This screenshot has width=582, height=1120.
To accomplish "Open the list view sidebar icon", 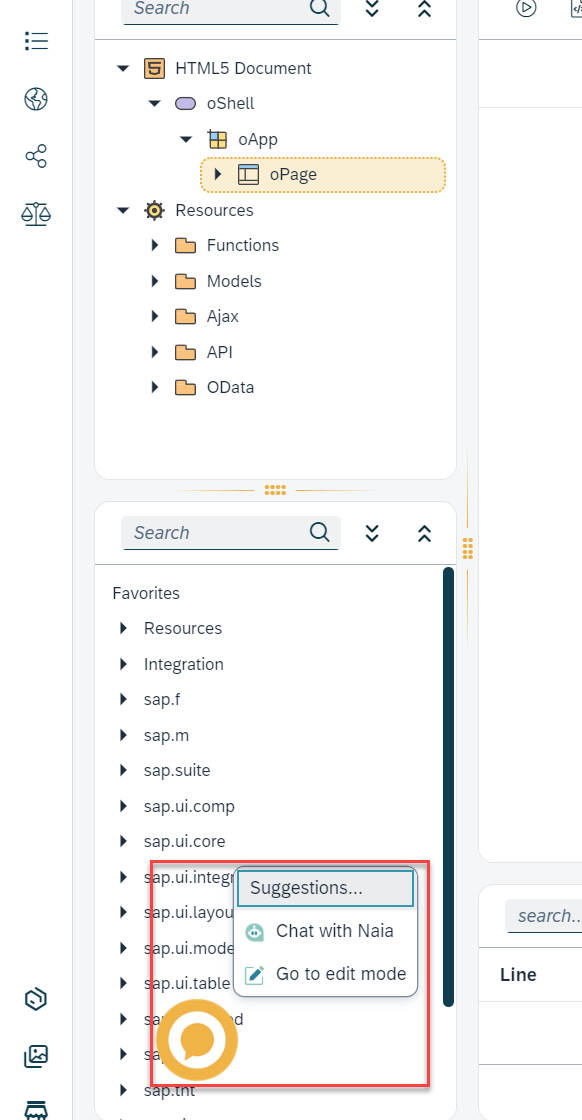I will [x=36, y=41].
